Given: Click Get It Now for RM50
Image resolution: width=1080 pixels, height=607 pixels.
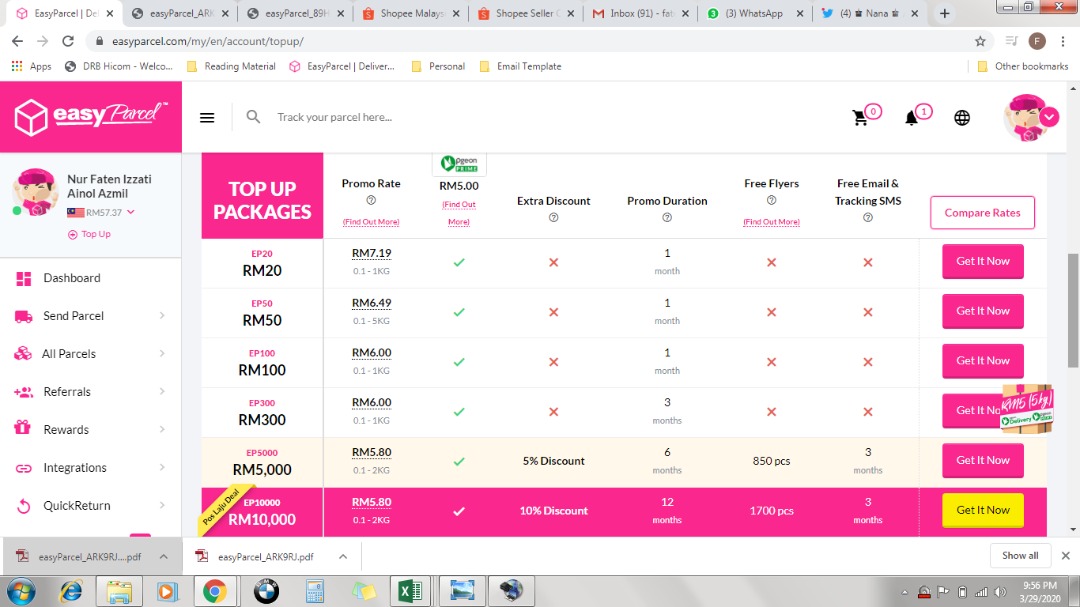Looking at the screenshot, I should pyautogui.click(x=982, y=311).
